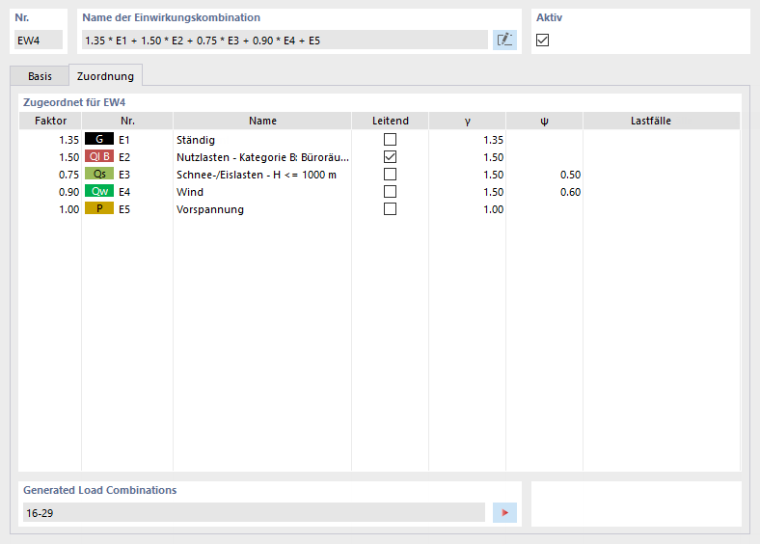This screenshot has width=760, height=544.
Task: Click the black G category swatch
Action: click(99, 139)
